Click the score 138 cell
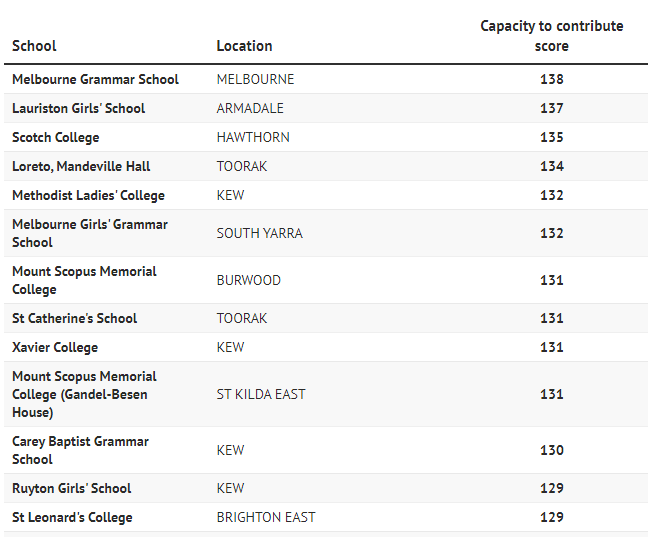Image resolution: width=650 pixels, height=537 pixels. [551, 79]
